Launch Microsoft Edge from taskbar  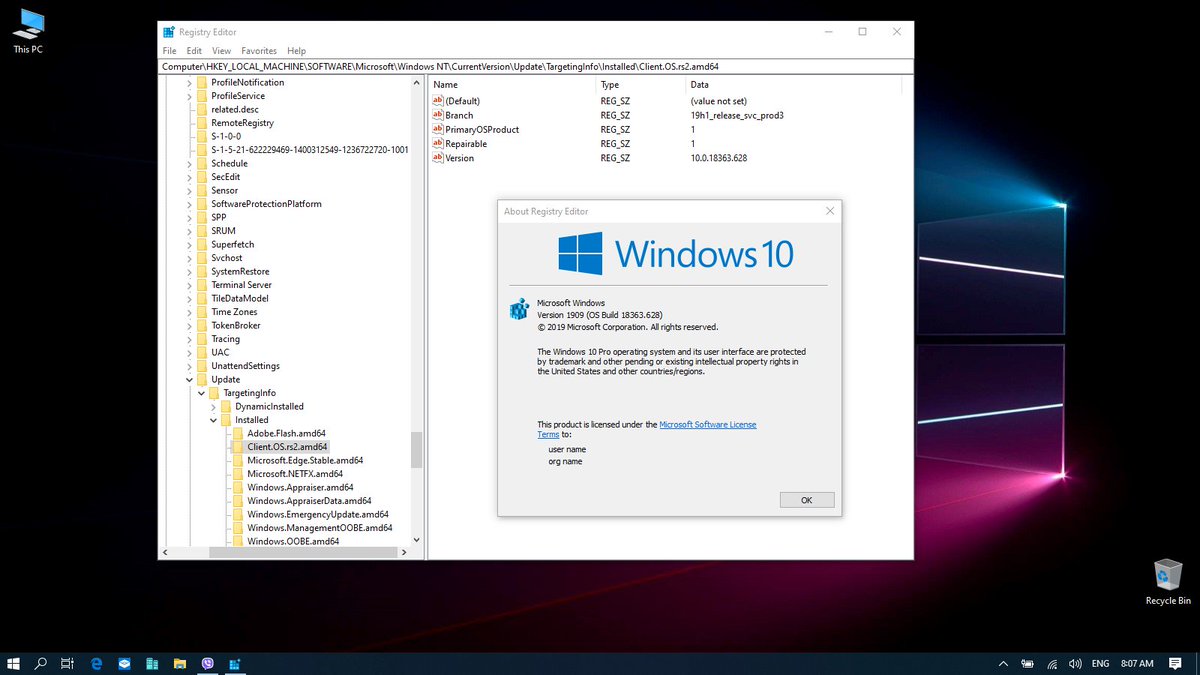pos(97,663)
